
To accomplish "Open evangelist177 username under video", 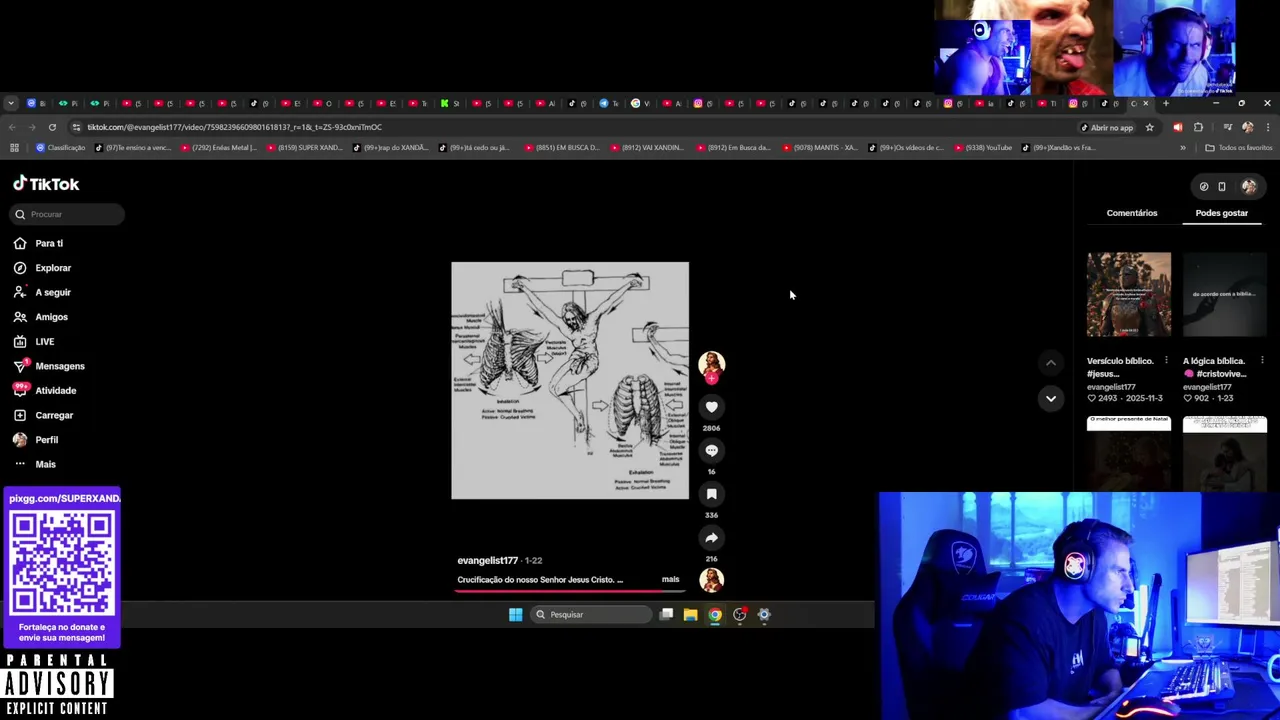I will click(487, 561).
